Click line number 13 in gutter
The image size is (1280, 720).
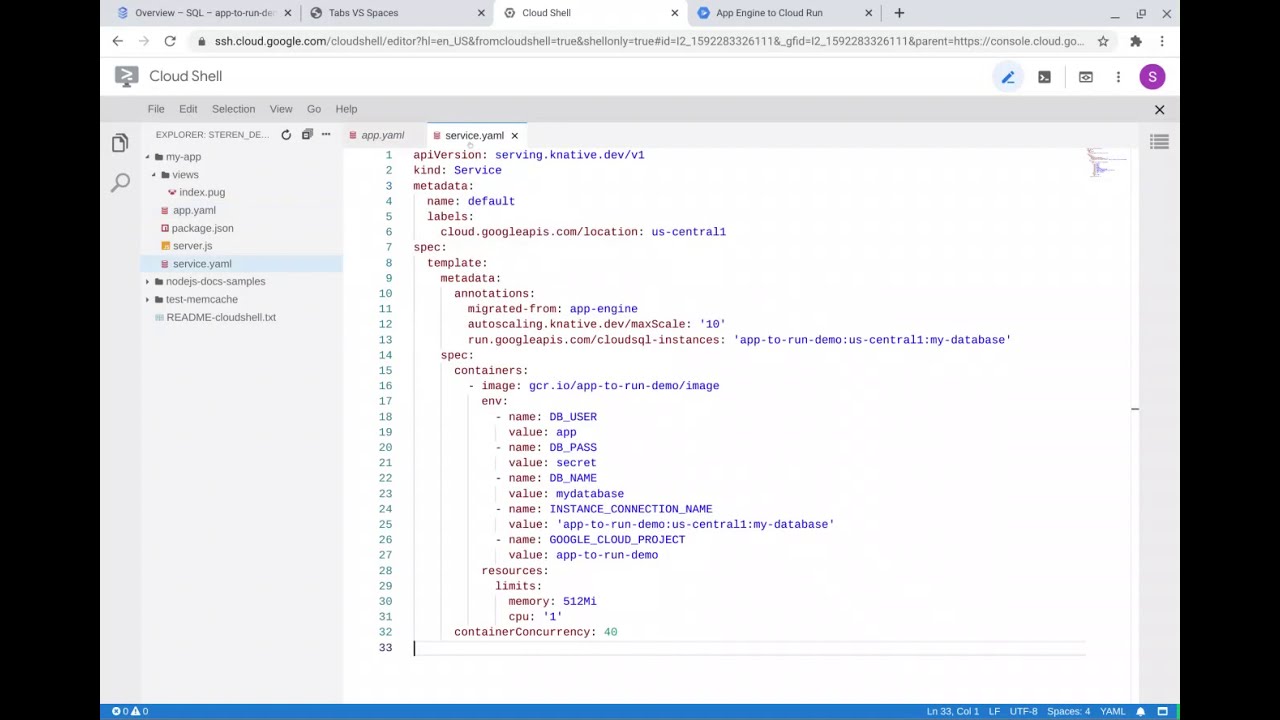(385, 340)
